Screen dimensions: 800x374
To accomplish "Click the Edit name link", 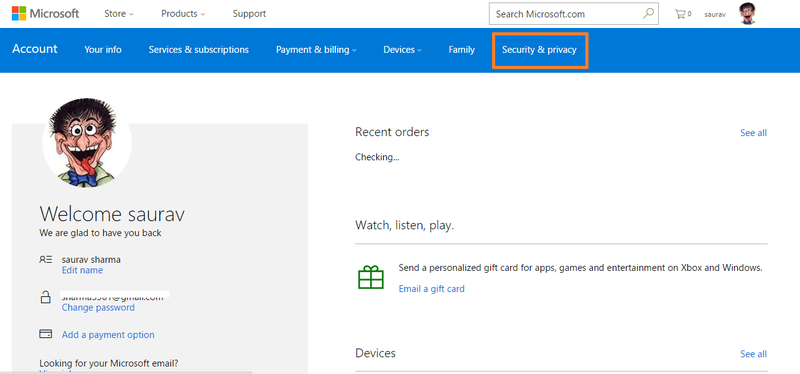I will pos(82,270).
